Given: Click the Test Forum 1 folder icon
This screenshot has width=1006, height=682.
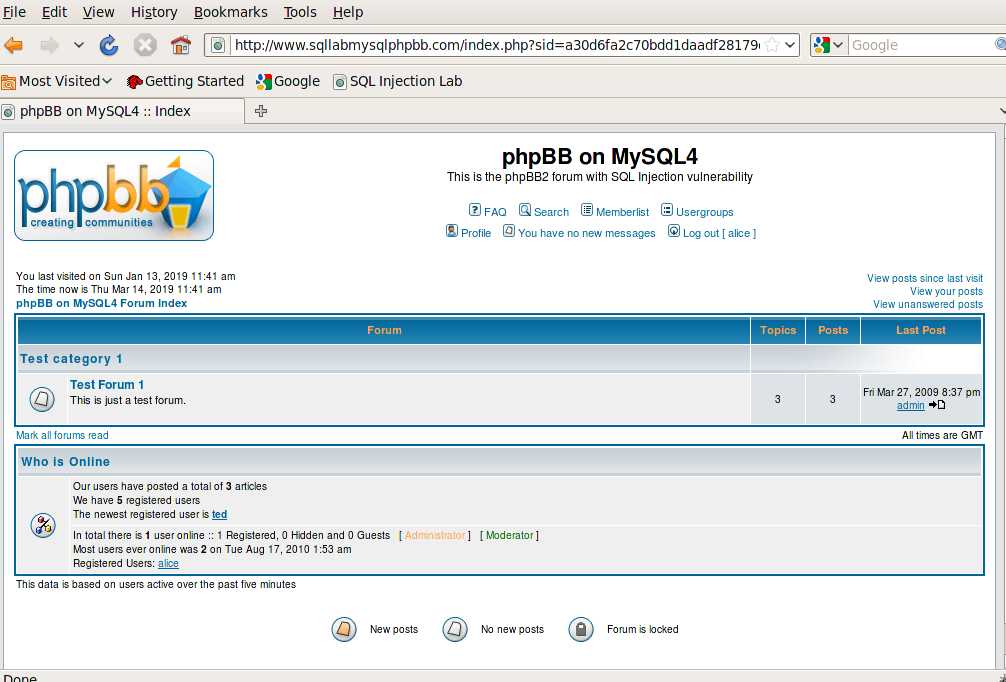Looking at the screenshot, I should (42, 399).
